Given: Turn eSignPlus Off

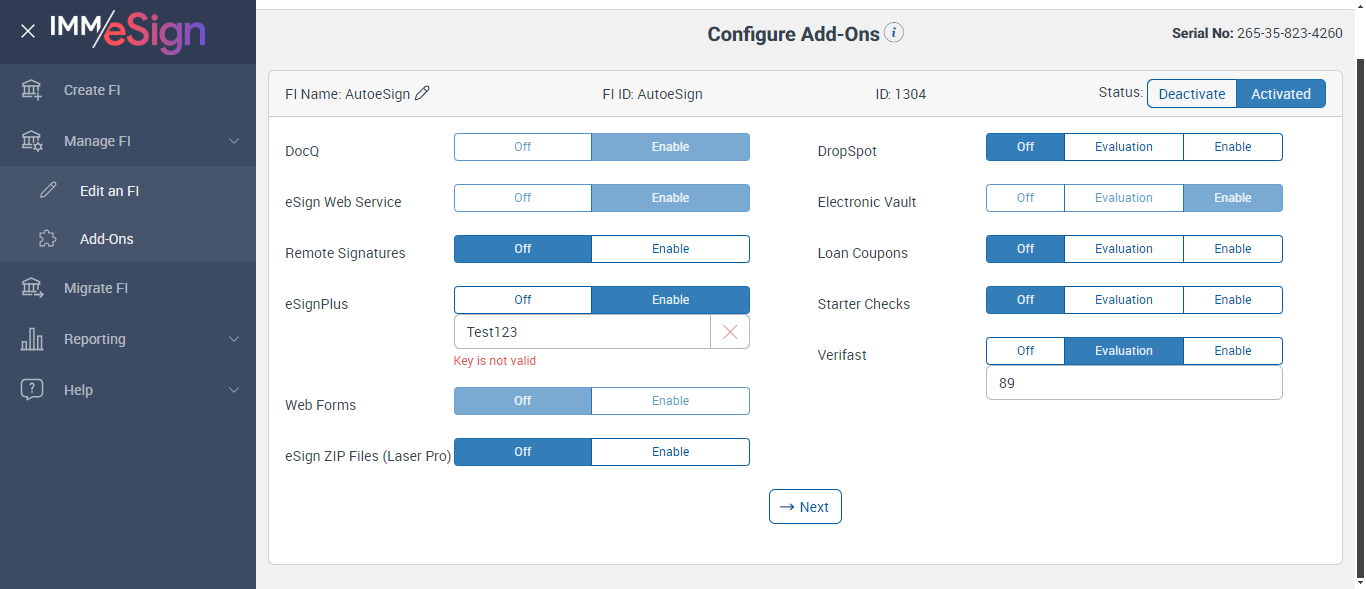Looking at the screenshot, I should tap(522, 300).
